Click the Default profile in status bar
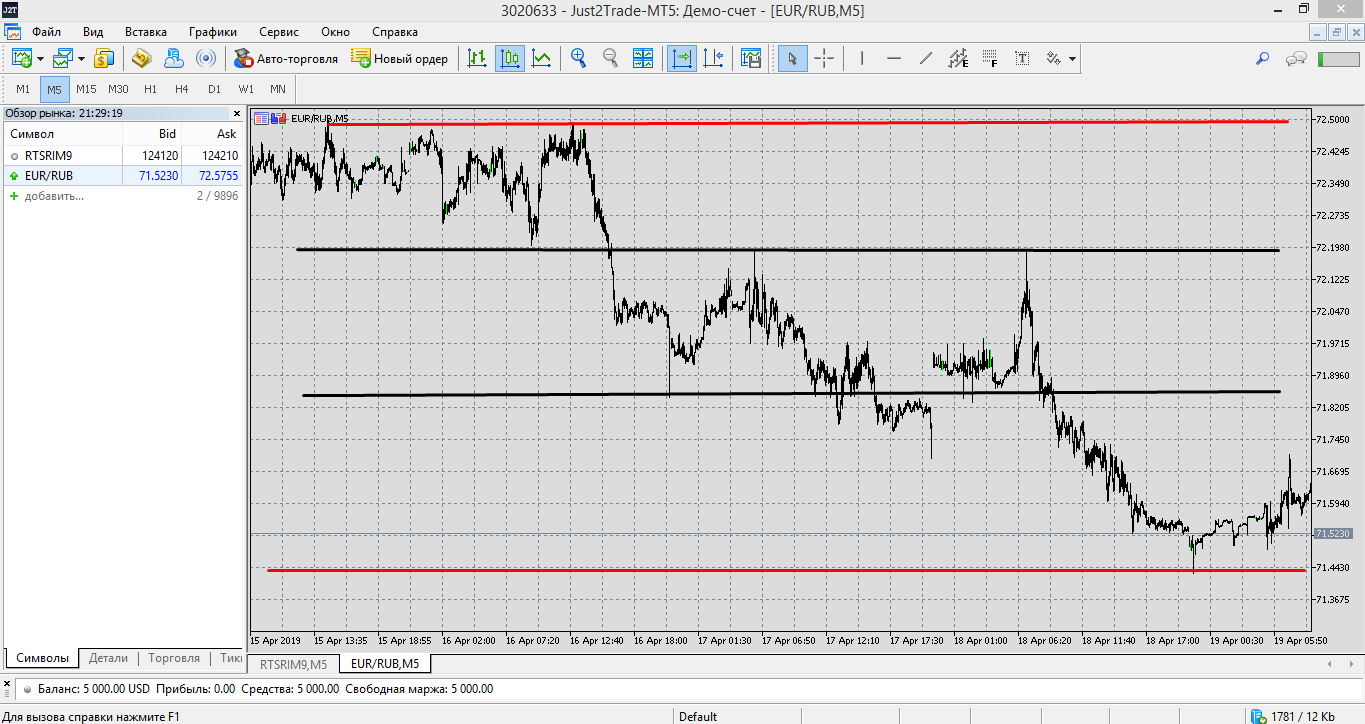This screenshot has width=1365, height=724. coord(698,716)
